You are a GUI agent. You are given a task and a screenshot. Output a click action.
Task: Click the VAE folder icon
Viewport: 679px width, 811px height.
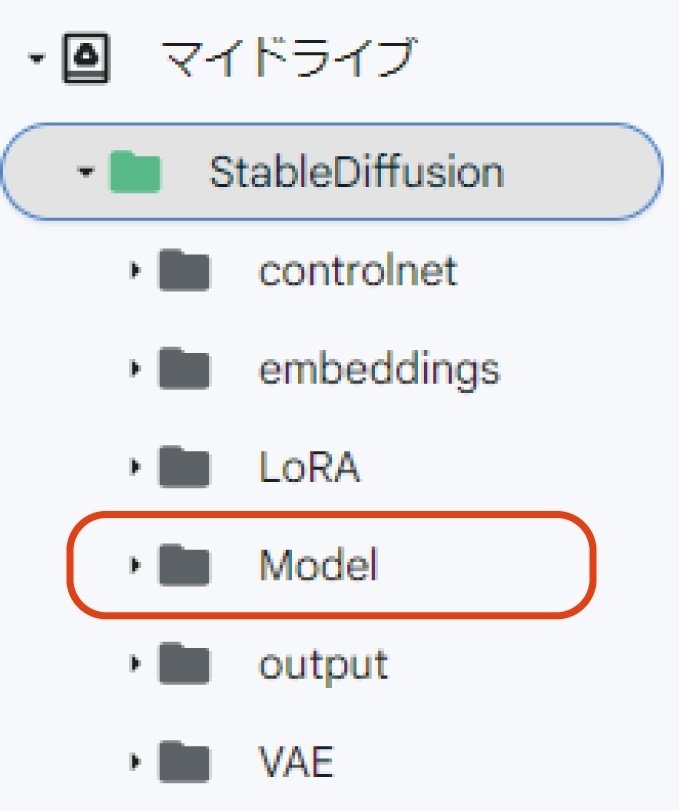pos(184,763)
